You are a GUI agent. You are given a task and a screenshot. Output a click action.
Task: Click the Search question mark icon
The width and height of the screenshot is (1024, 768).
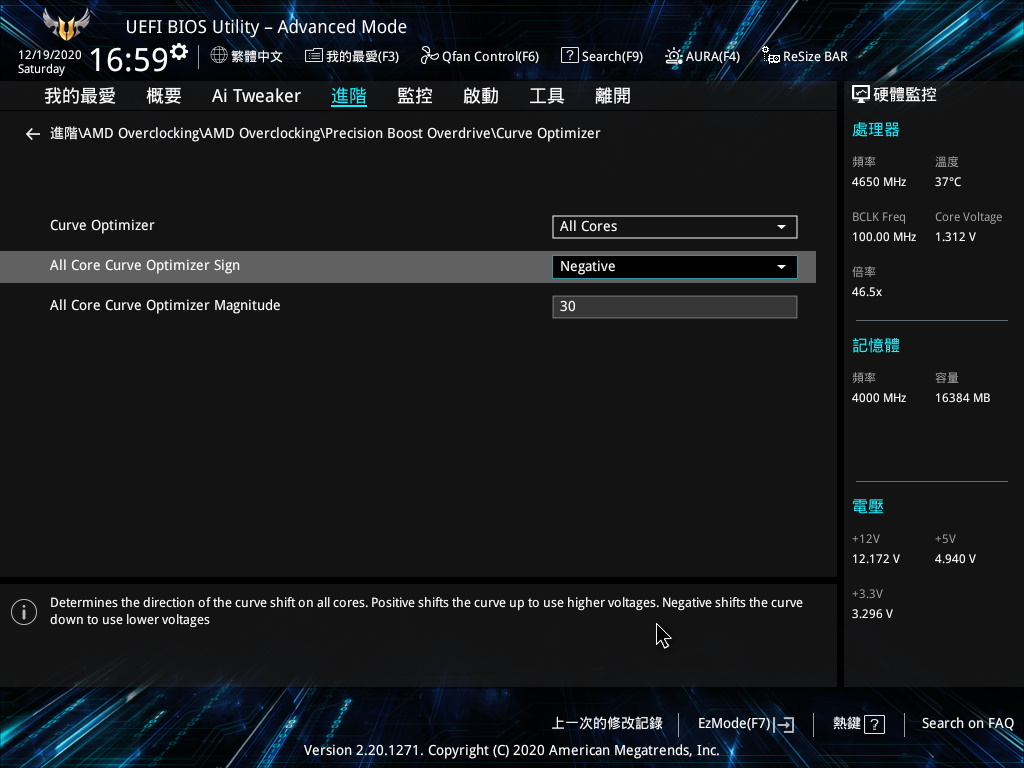(x=569, y=56)
